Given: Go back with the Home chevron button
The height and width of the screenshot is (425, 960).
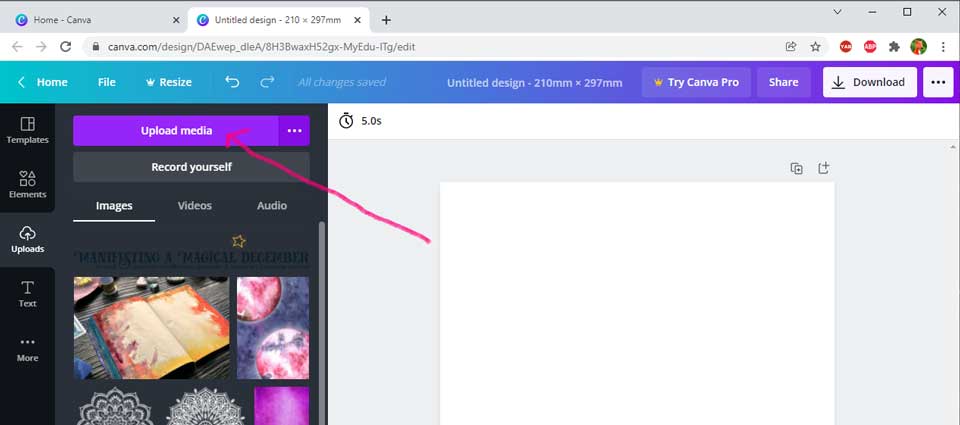Looking at the screenshot, I should click(x=42, y=82).
